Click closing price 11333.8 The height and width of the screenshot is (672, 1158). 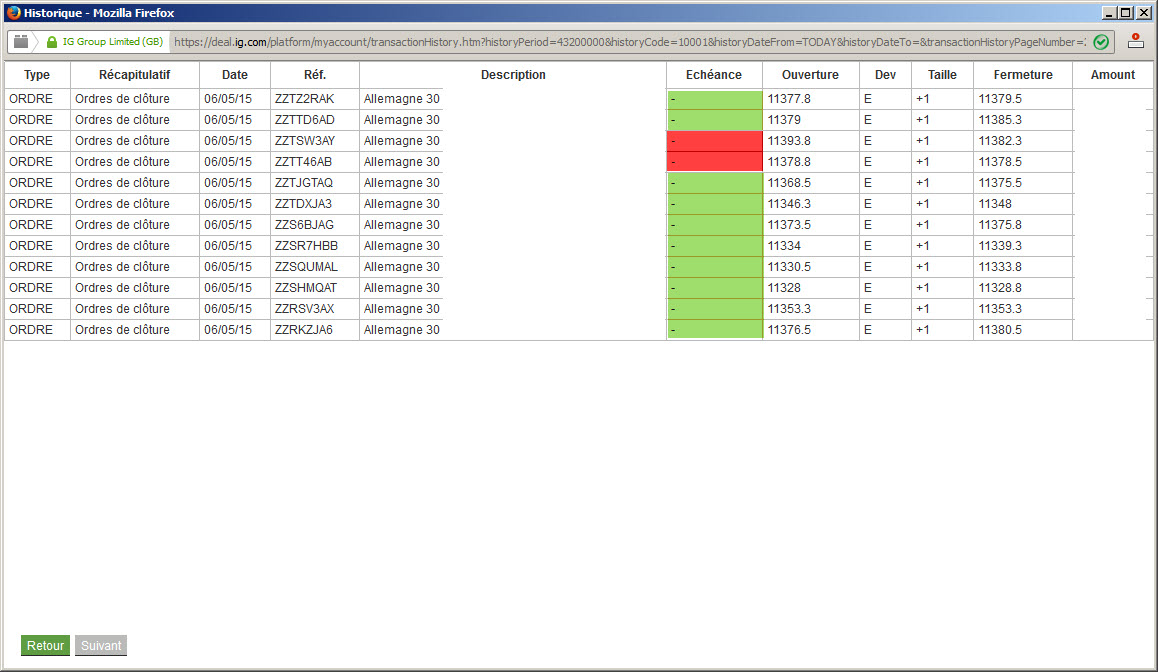(x=1000, y=267)
